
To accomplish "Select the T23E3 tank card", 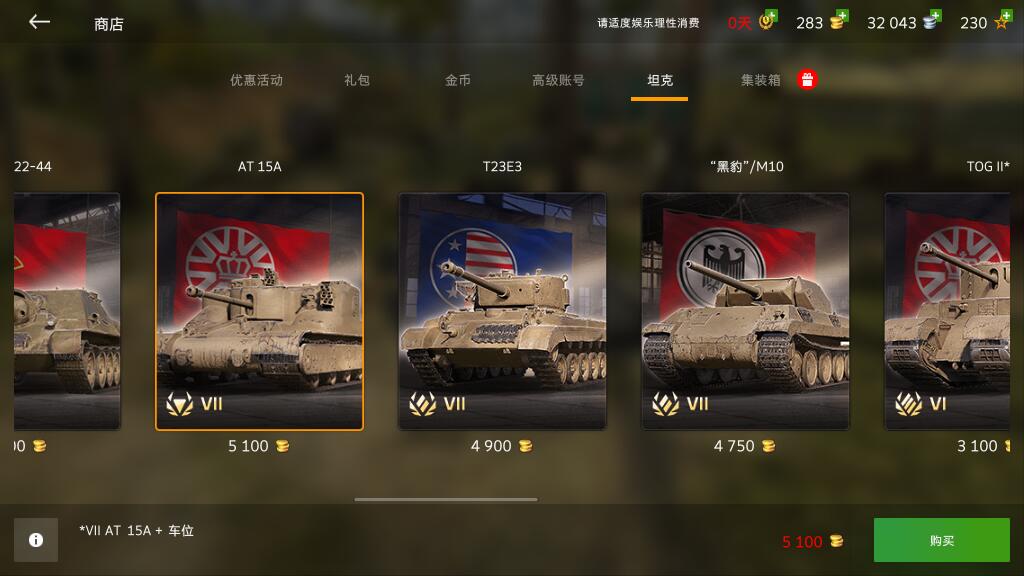I will [502, 311].
